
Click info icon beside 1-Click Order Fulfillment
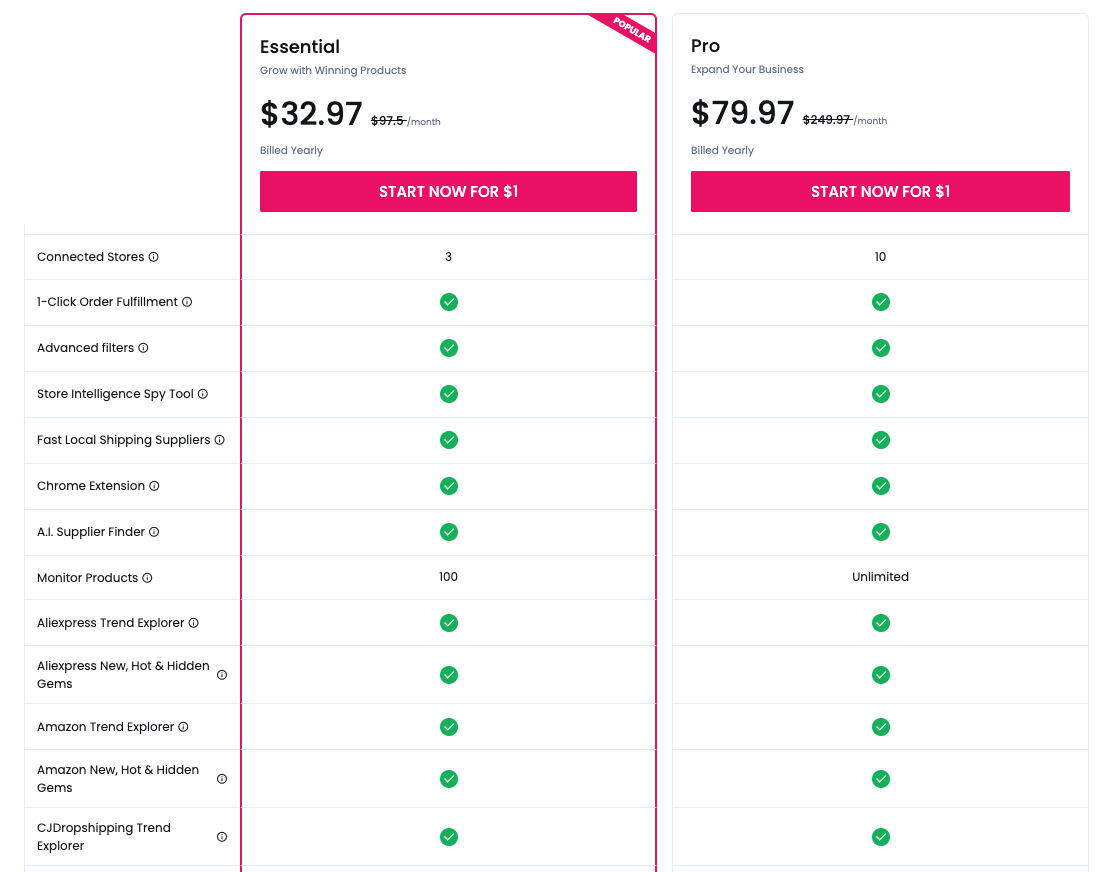[187, 302]
